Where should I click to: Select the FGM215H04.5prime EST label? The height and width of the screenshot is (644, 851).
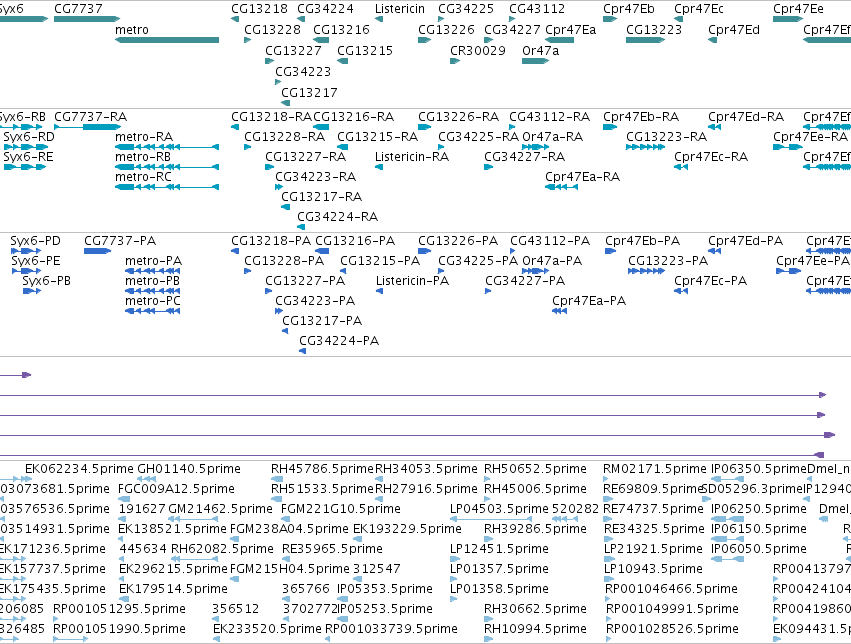[290, 569]
